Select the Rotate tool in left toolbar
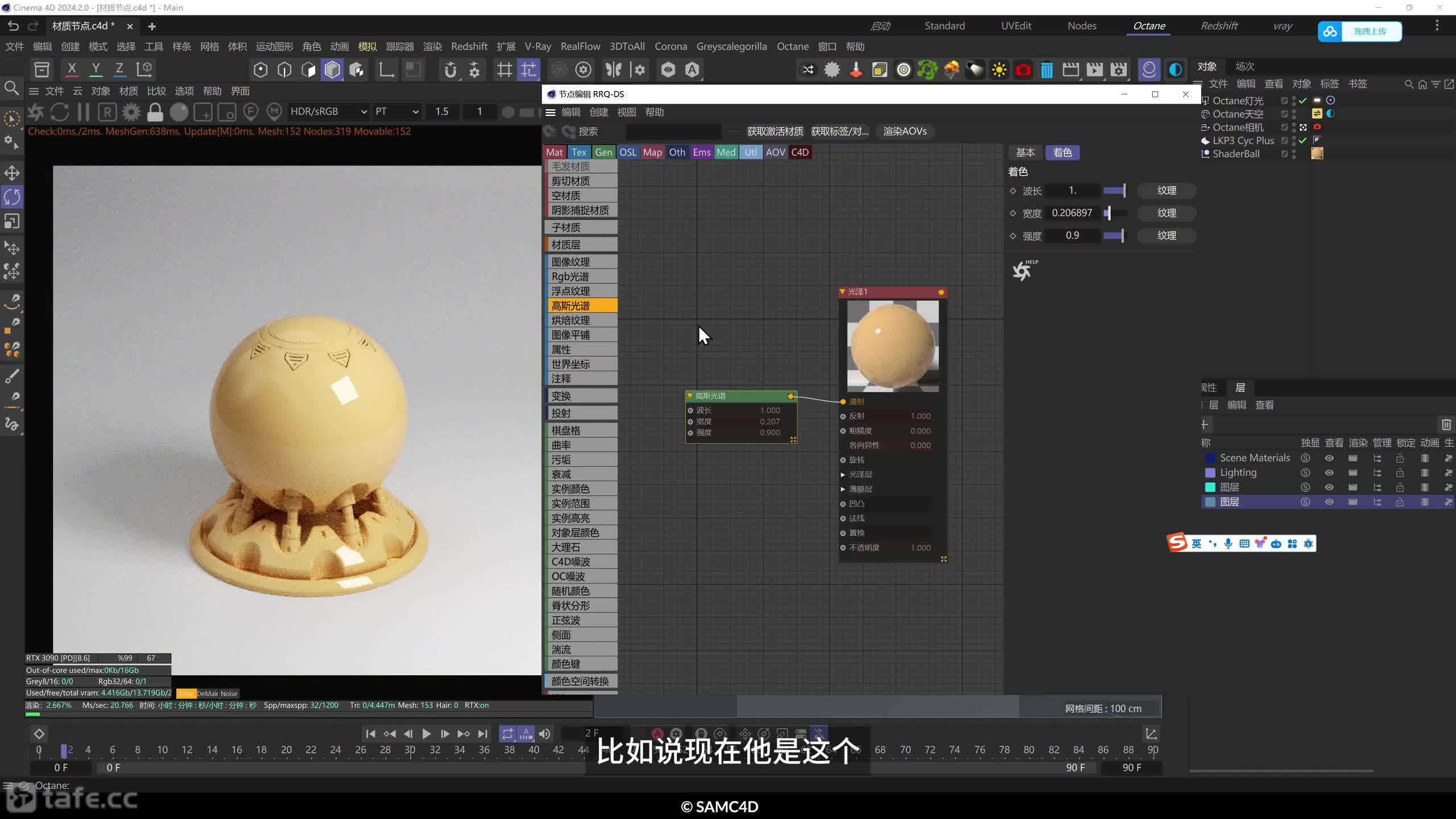 click(x=12, y=197)
